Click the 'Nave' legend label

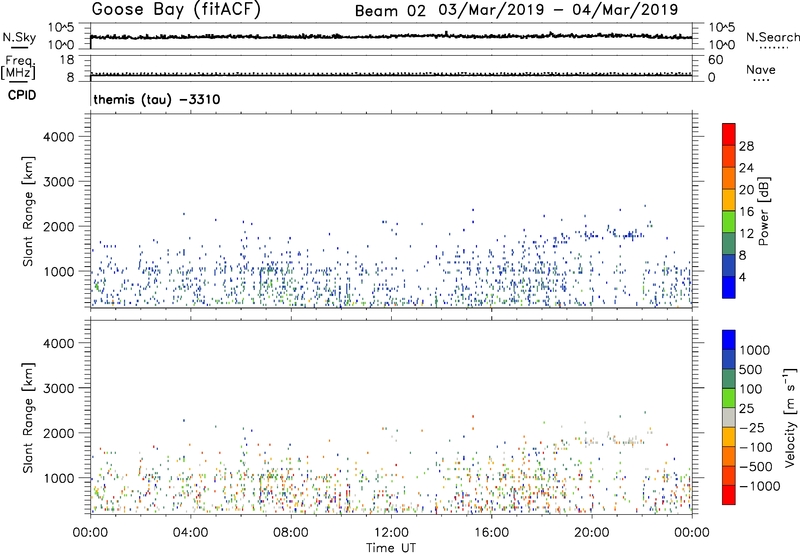click(x=761, y=69)
